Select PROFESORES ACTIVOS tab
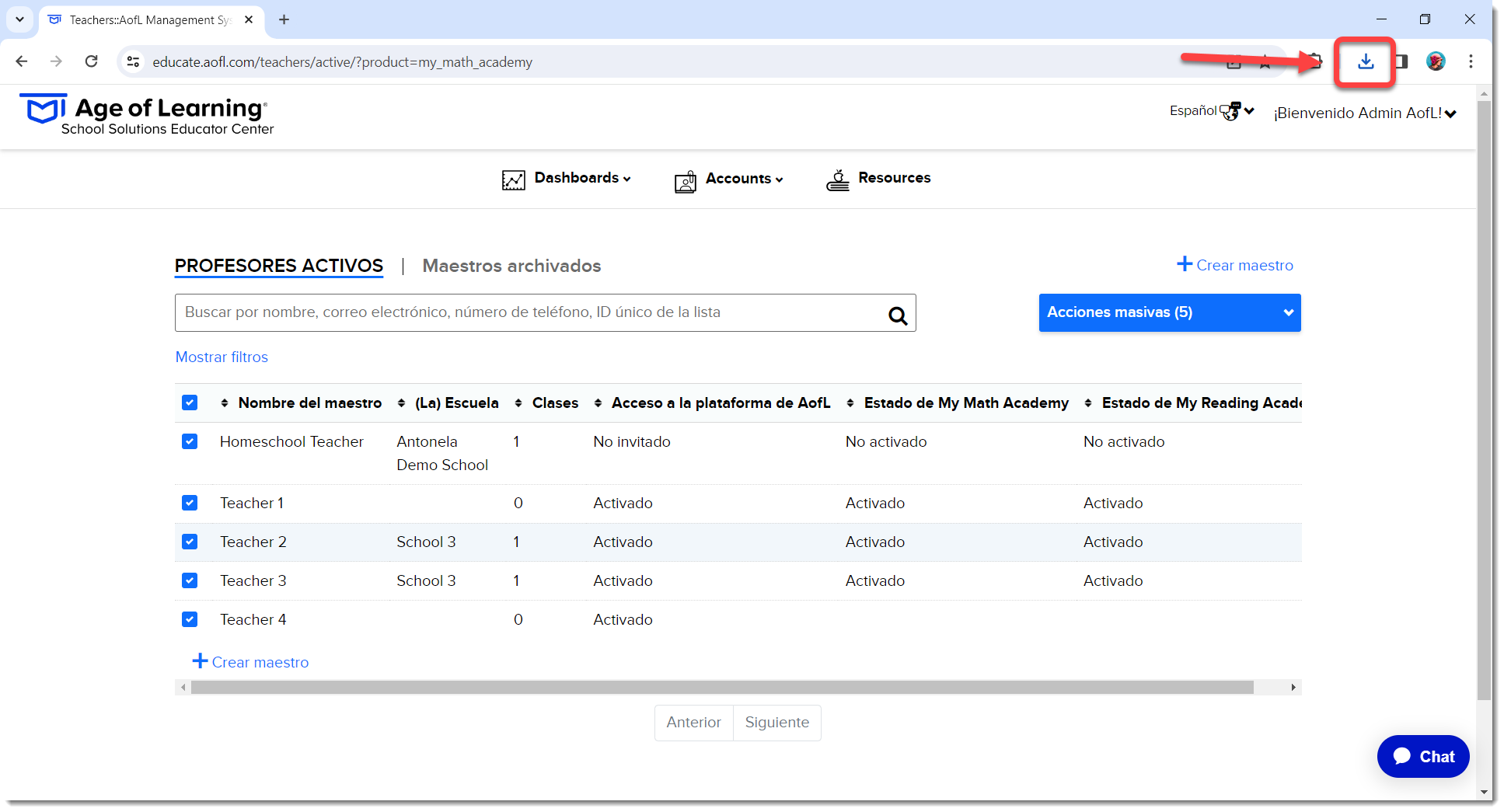1504x812 pixels. coord(278,266)
